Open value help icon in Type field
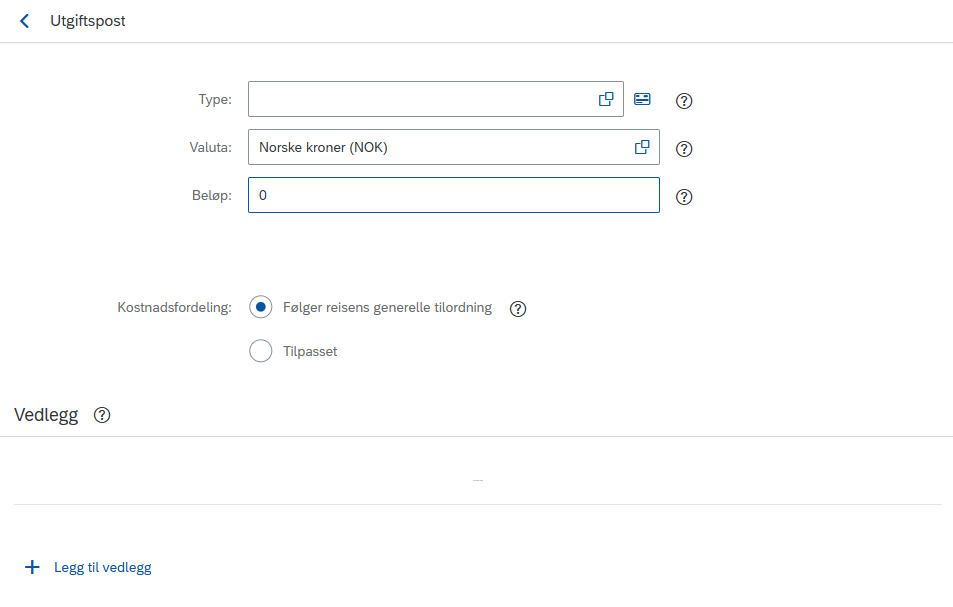The height and width of the screenshot is (607, 953). click(x=606, y=99)
